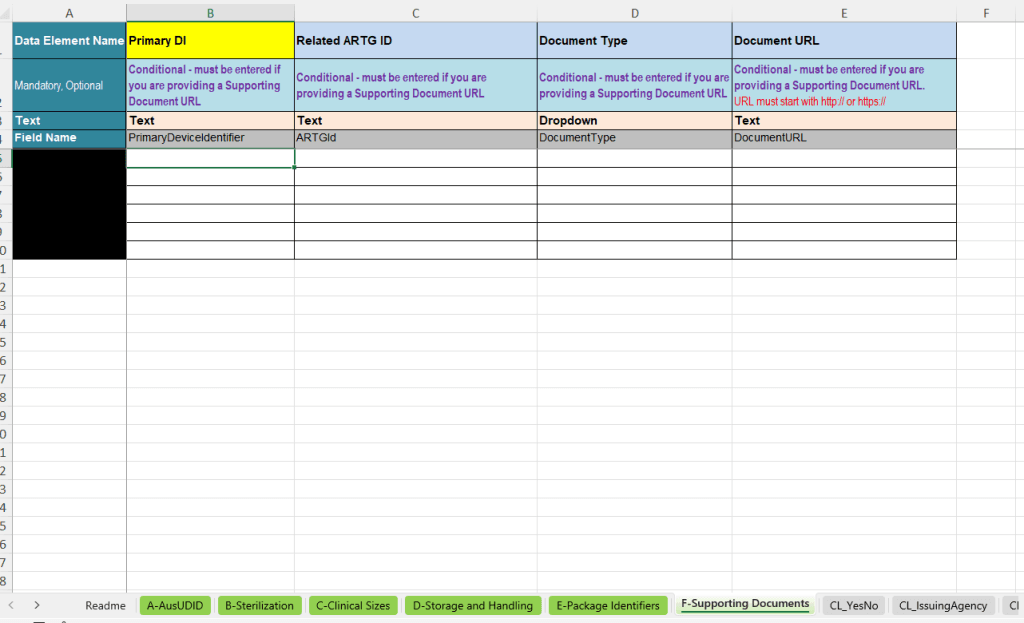
Task: Click the Document Type header cell
Action: coord(634,40)
